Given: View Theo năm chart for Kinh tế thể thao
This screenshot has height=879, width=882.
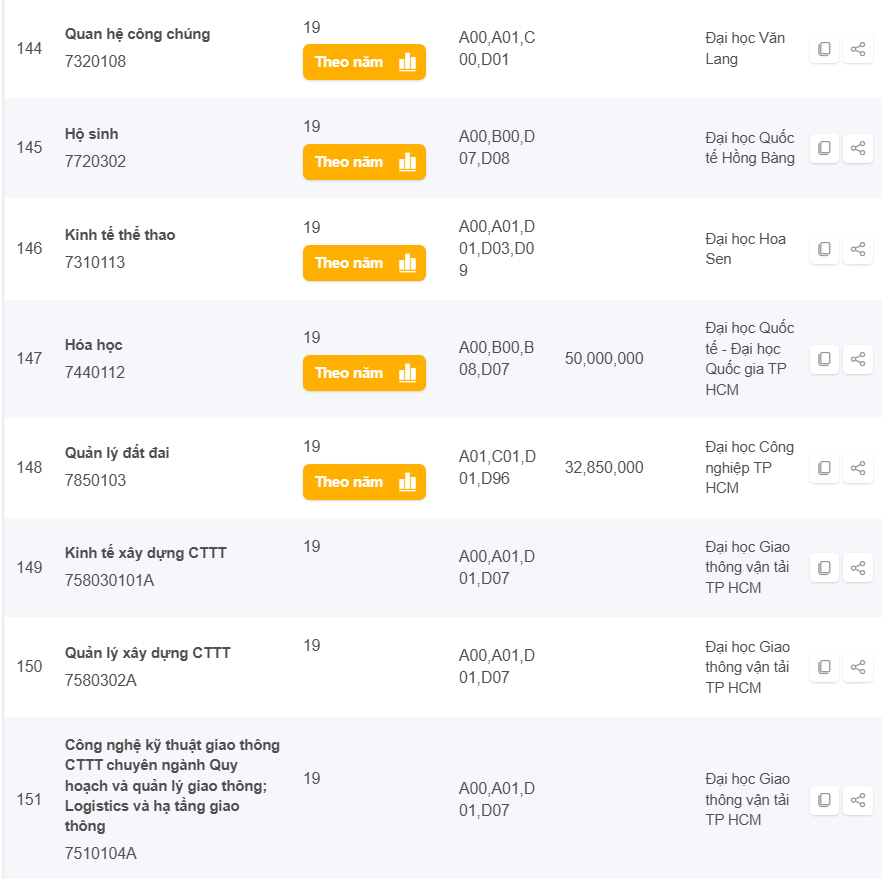Looking at the screenshot, I should (x=364, y=263).
